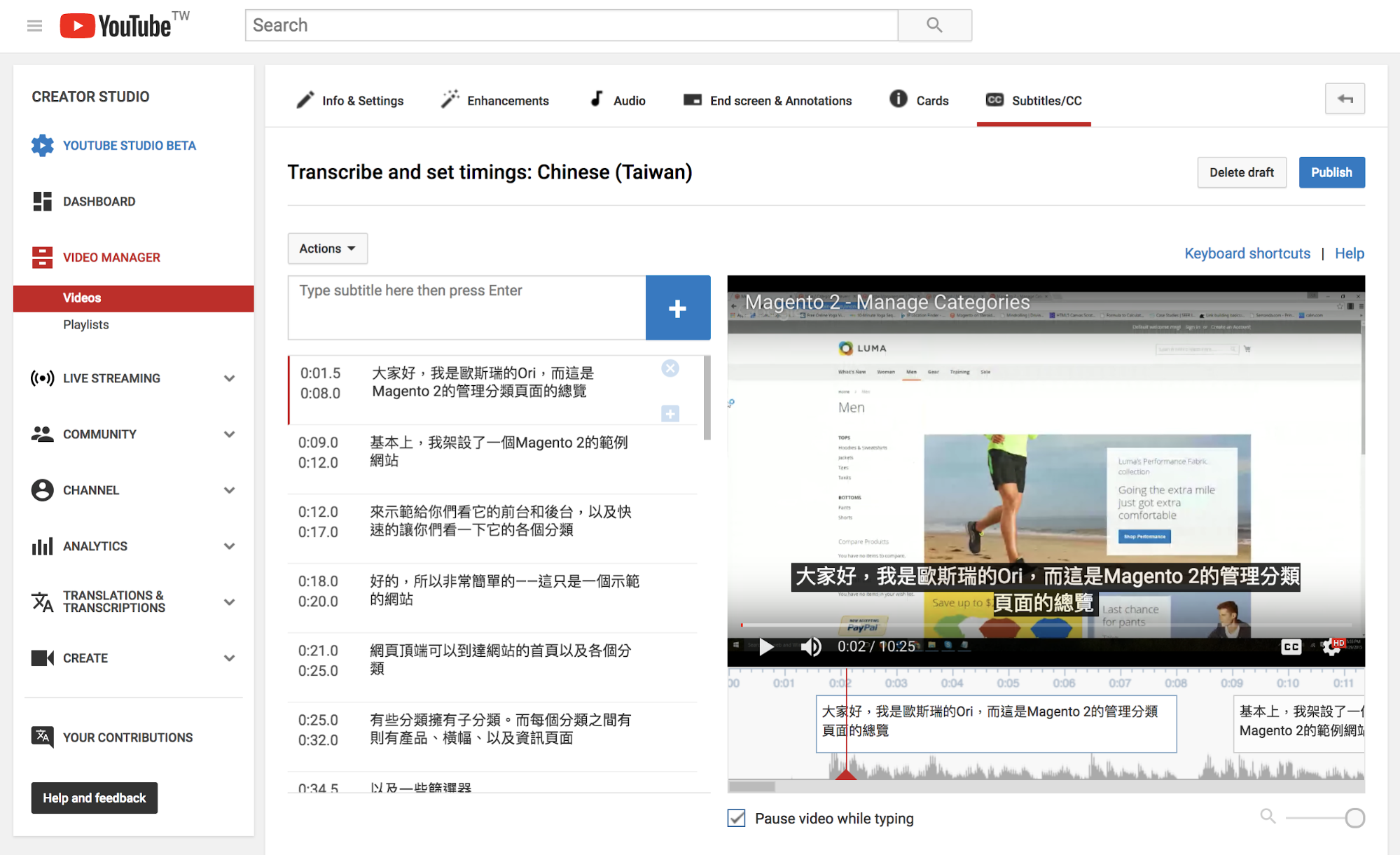Click the Your Contributions icon

[x=42, y=737]
